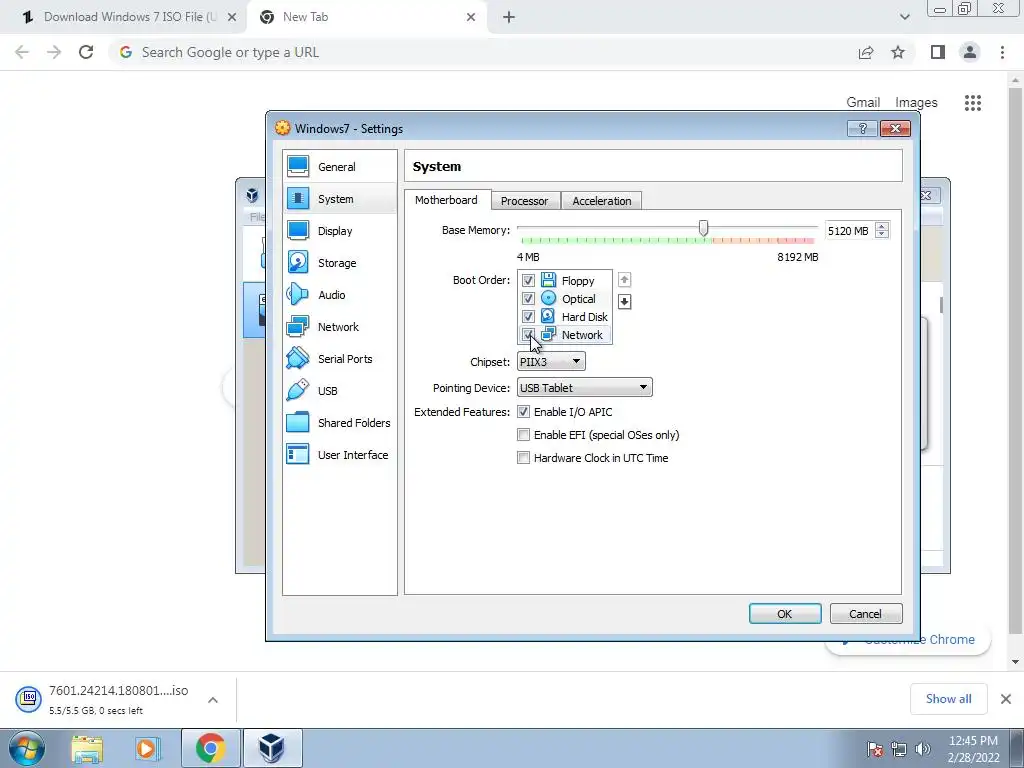
Task: Open the USB settings category
Action: click(x=340, y=391)
